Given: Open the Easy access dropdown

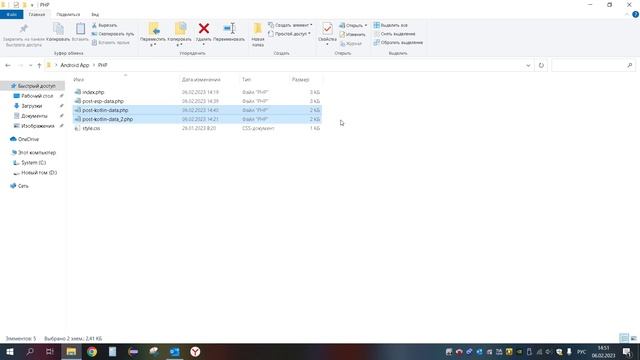Looking at the screenshot, I should coord(289,34).
